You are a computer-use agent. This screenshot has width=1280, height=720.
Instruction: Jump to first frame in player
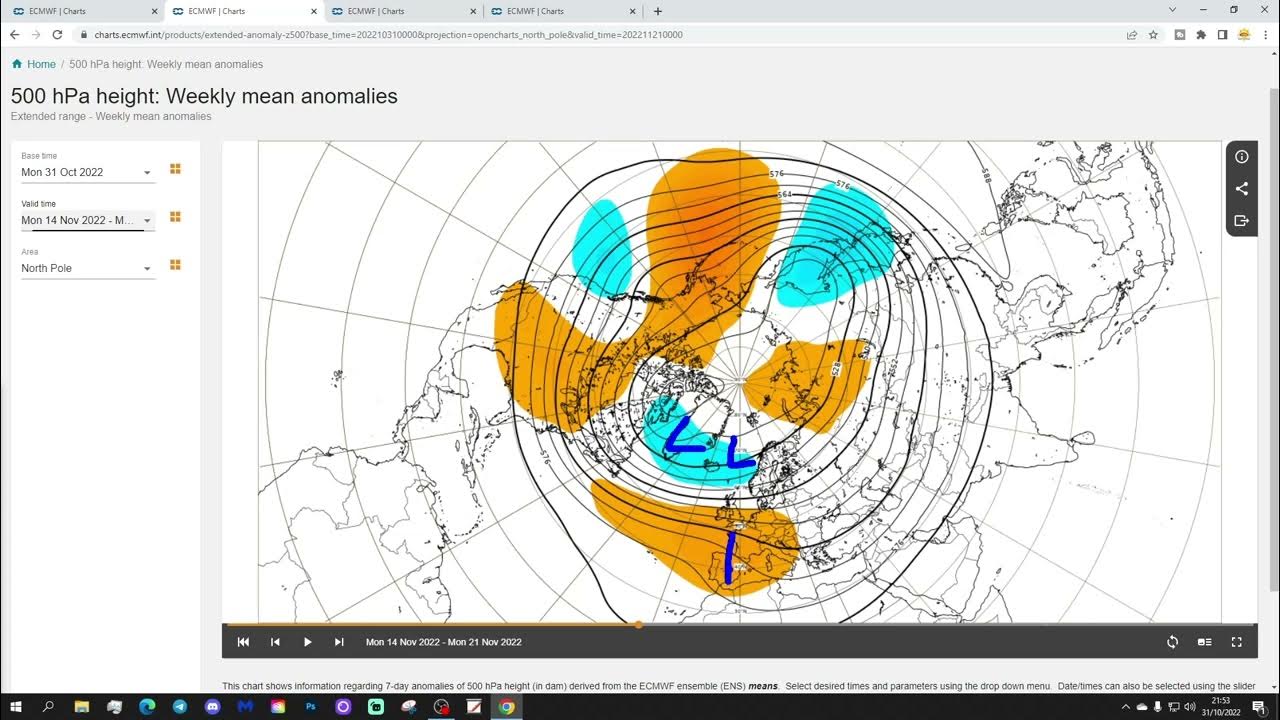[x=243, y=642]
